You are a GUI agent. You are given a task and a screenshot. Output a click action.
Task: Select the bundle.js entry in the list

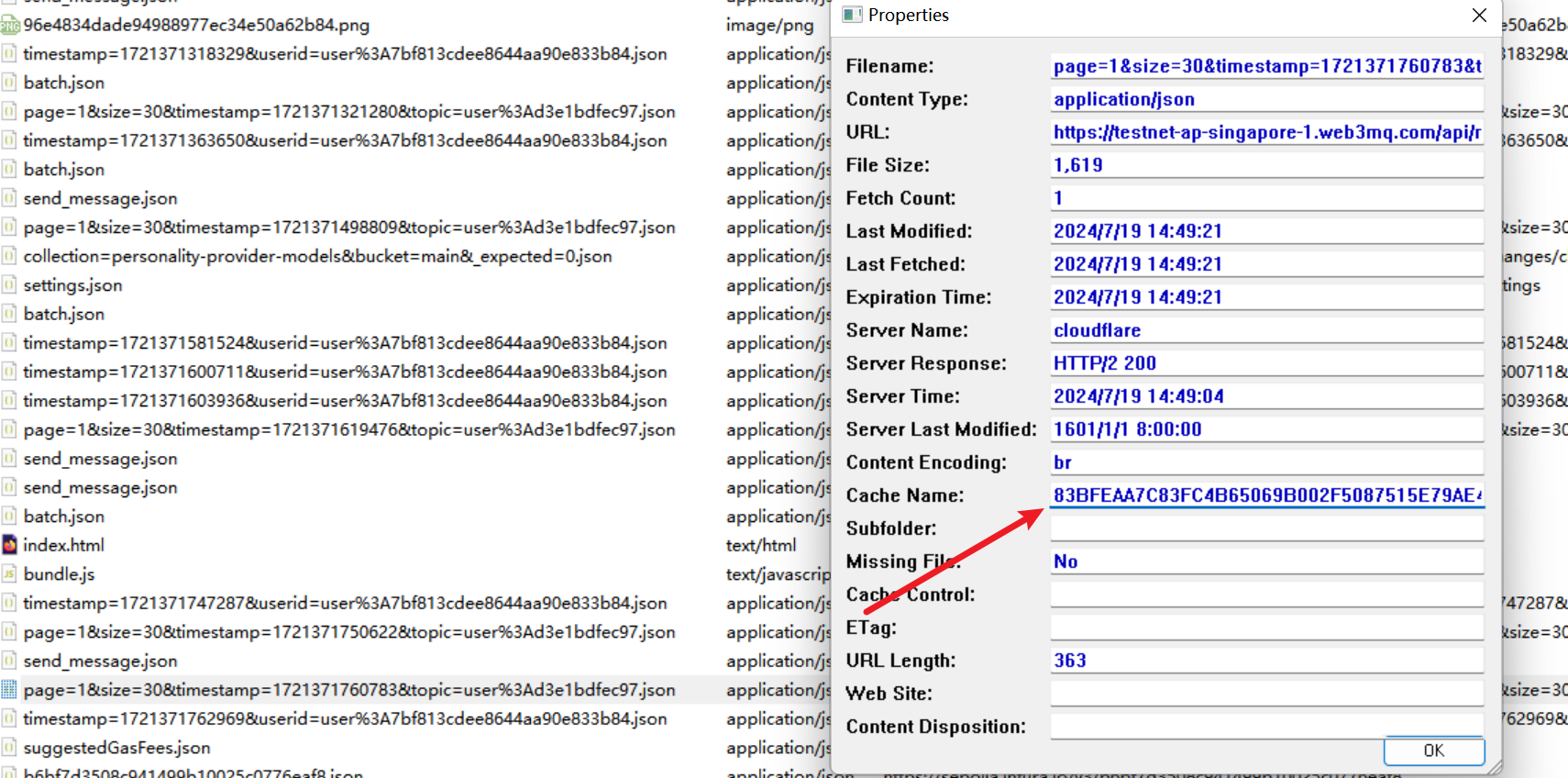pos(60,574)
